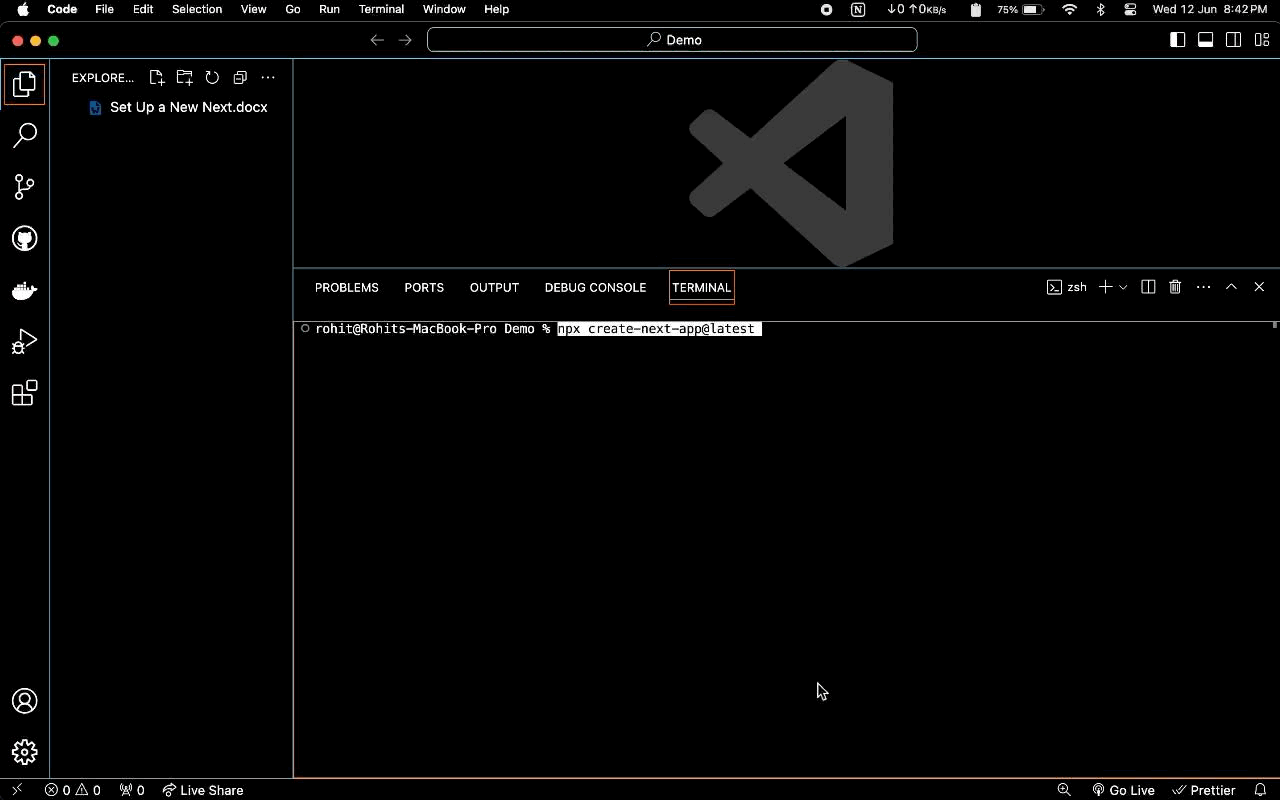Open the Extensions view
1280x800 pixels.
click(x=24, y=393)
